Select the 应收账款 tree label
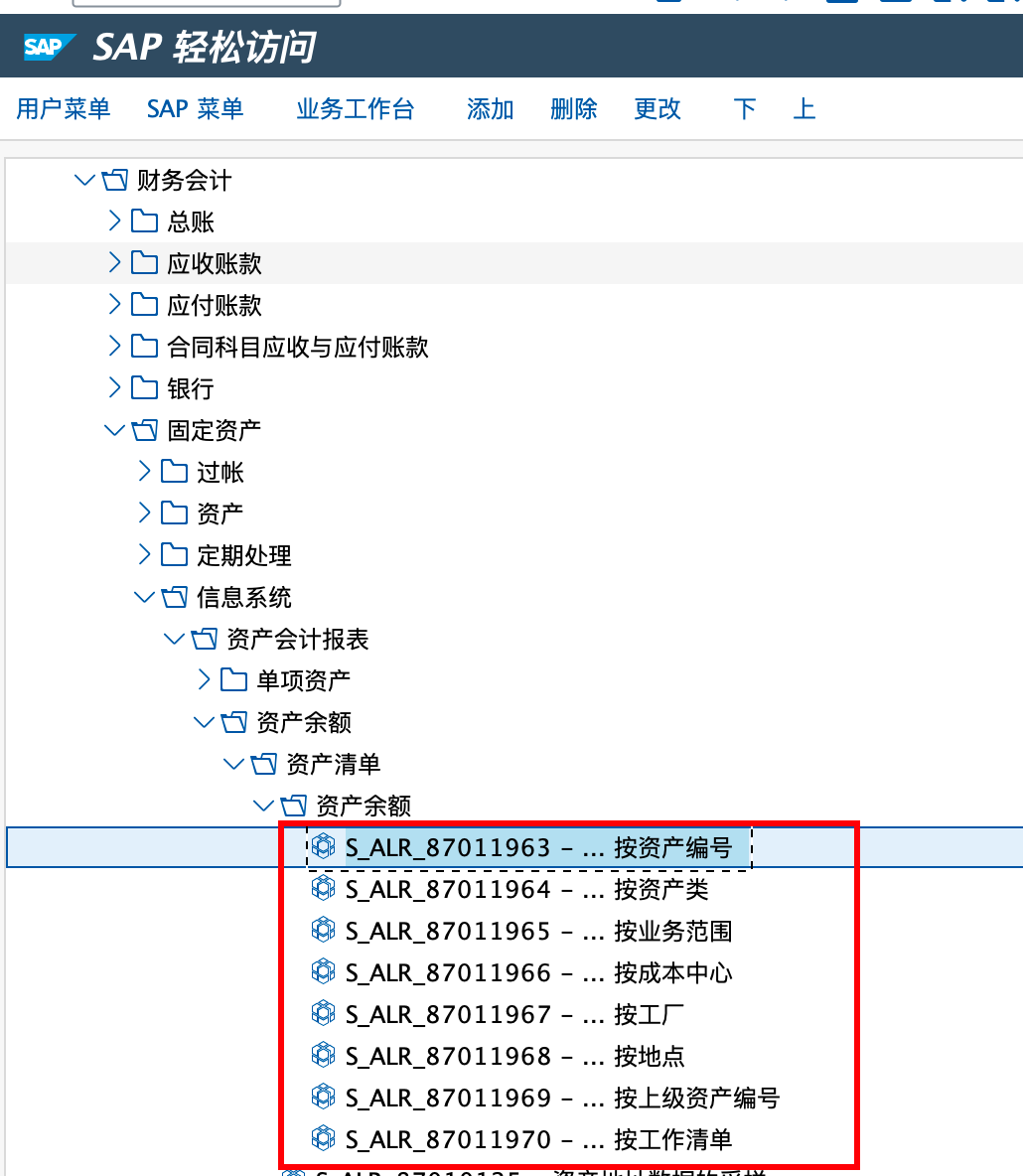Viewport: 1023px width, 1176px height. [x=214, y=263]
